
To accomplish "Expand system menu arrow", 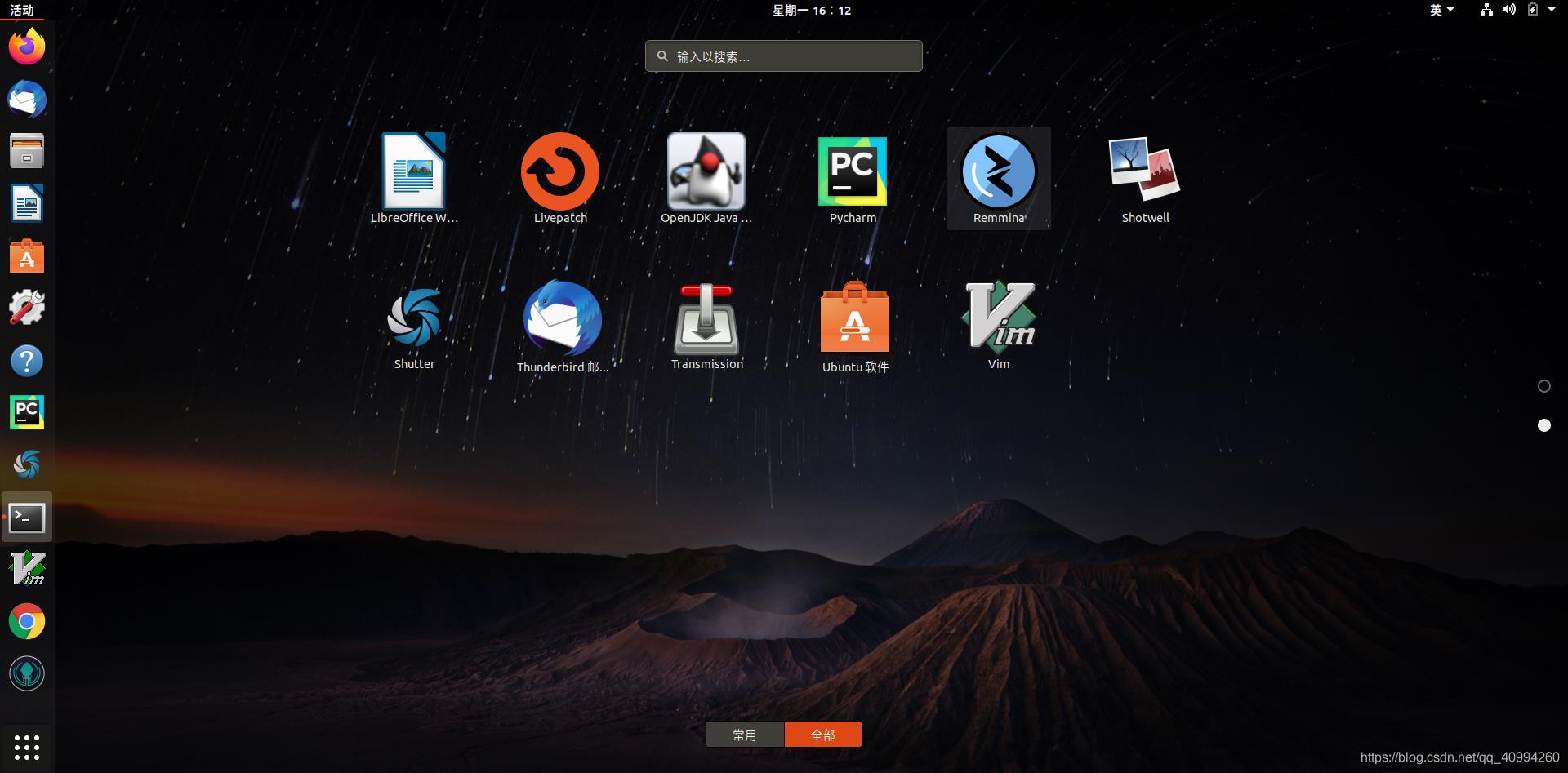I will [1552, 10].
